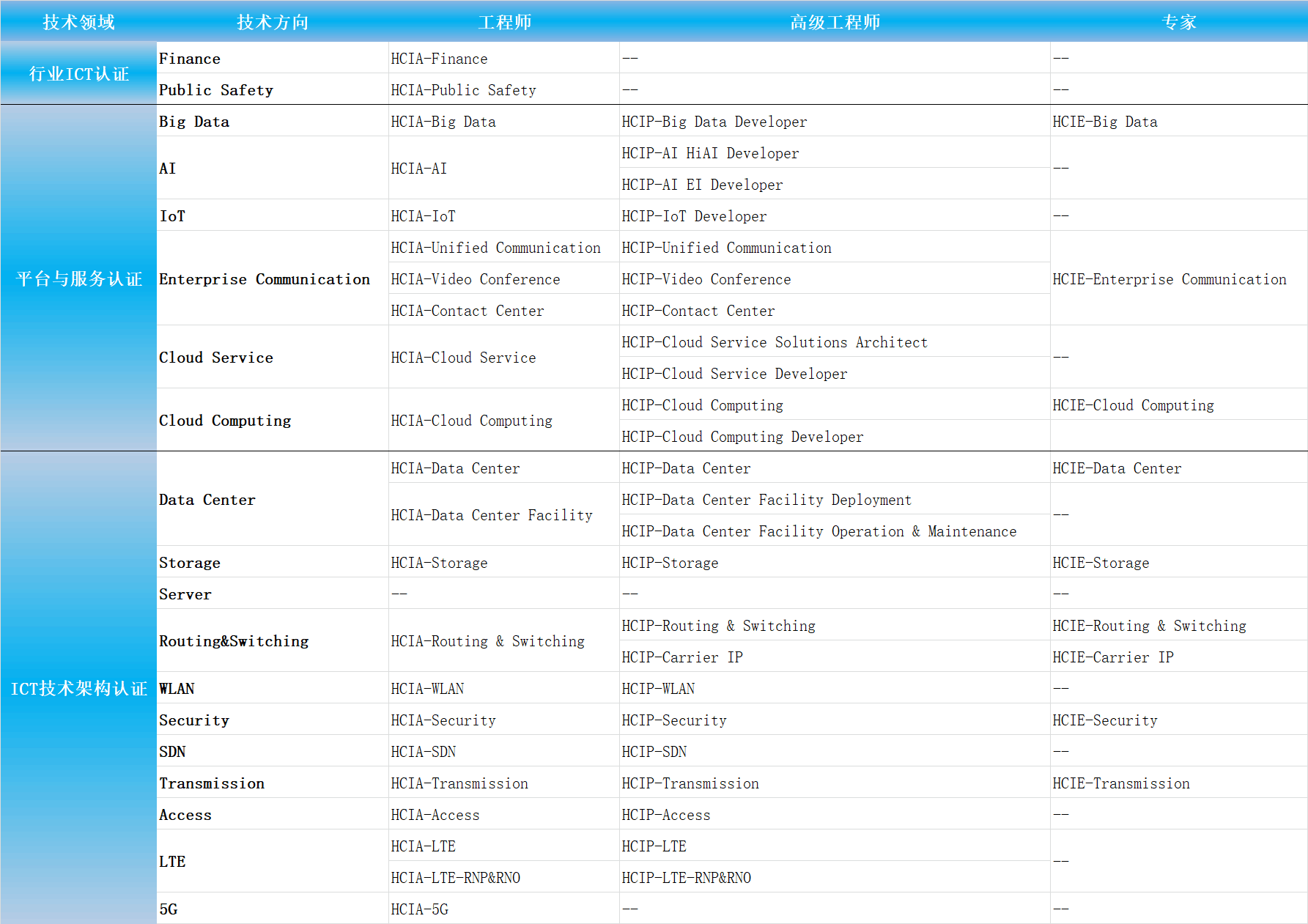Click the HCIE-Cloud Computing cell
Image resolution: width=1308 pixels, height=924 pixels.
coord(1133,405)
